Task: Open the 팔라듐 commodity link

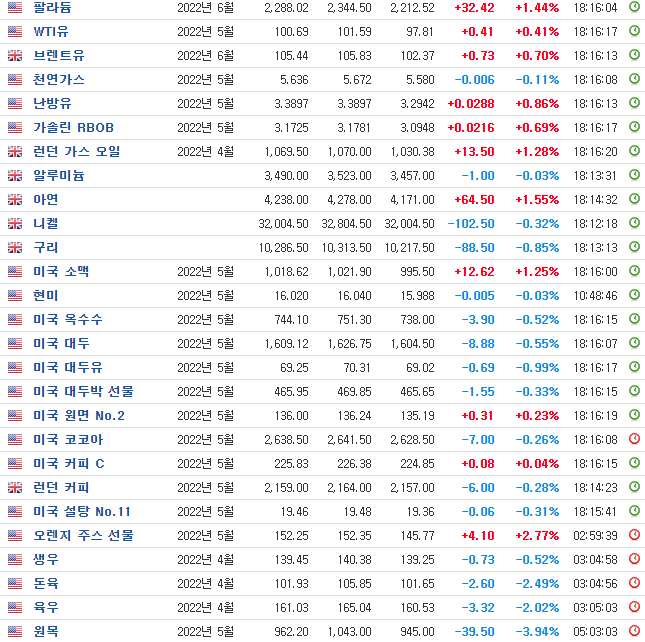Action: [52, 7]
